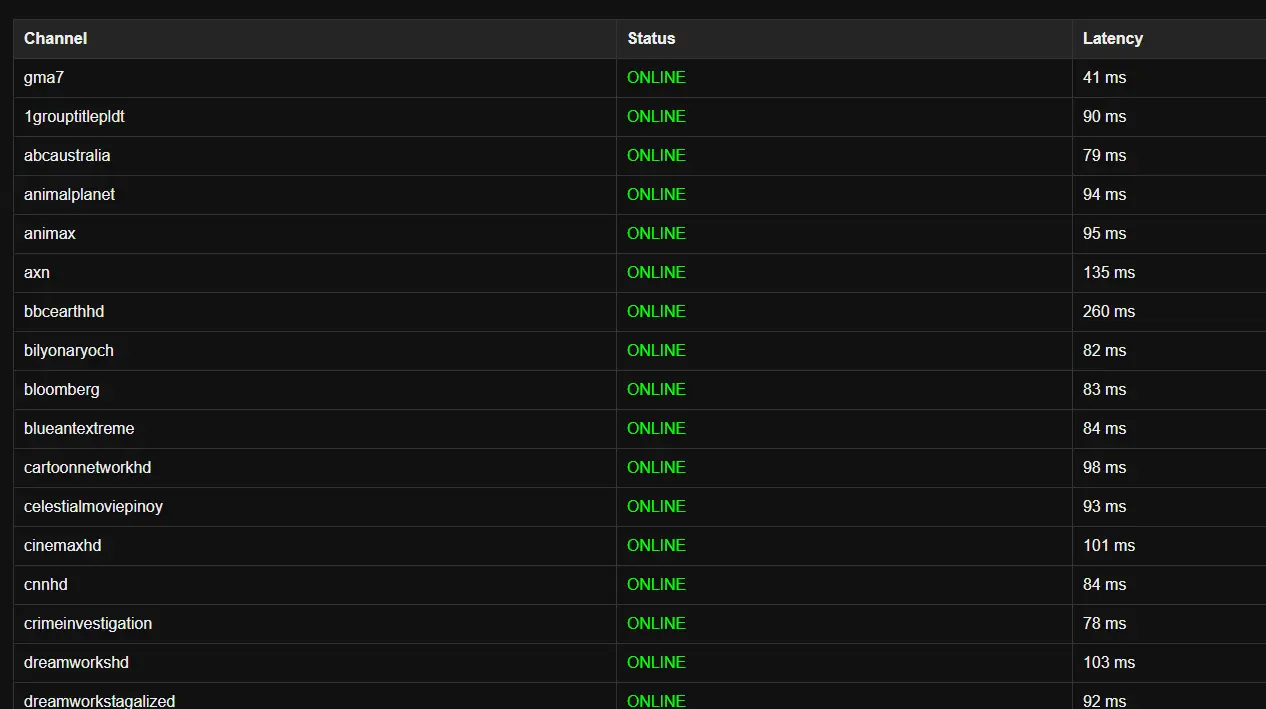Click ONLINE status in cartoonnetworkhd row

click(x=656, y=467)
